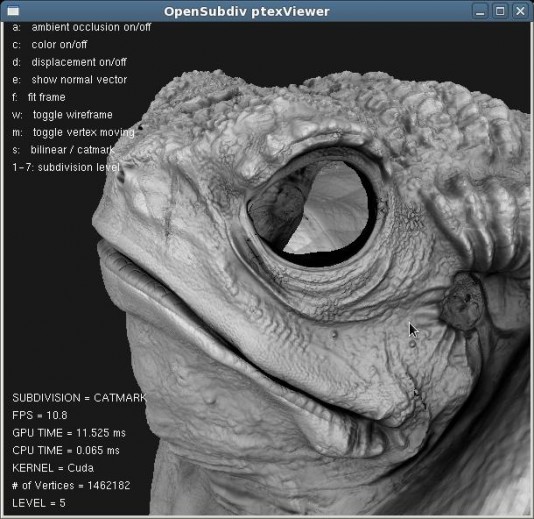Click the 'color on/off' hint line

[50, 45]
